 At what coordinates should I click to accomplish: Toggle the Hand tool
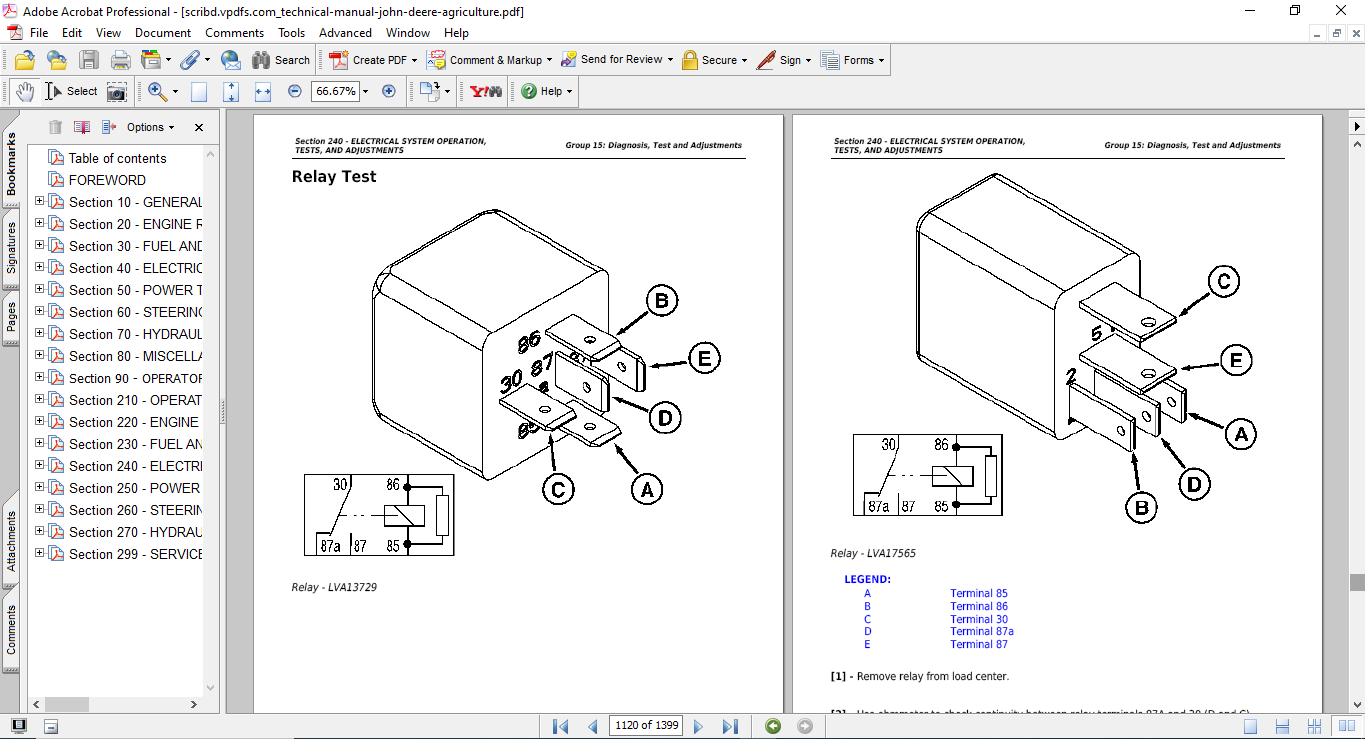(x=24, y=91)
